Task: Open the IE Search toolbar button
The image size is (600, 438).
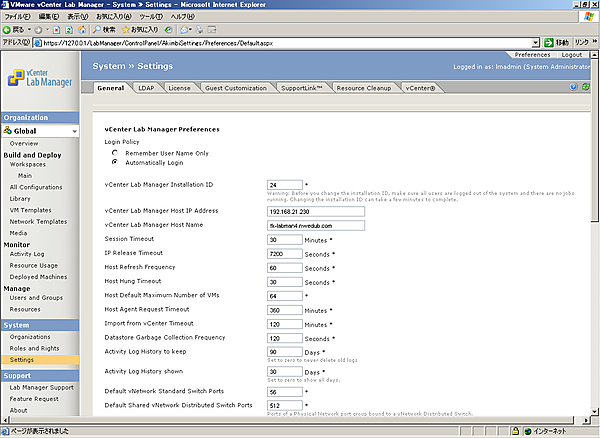Action: pyautogui.click(x=104, y=29)
